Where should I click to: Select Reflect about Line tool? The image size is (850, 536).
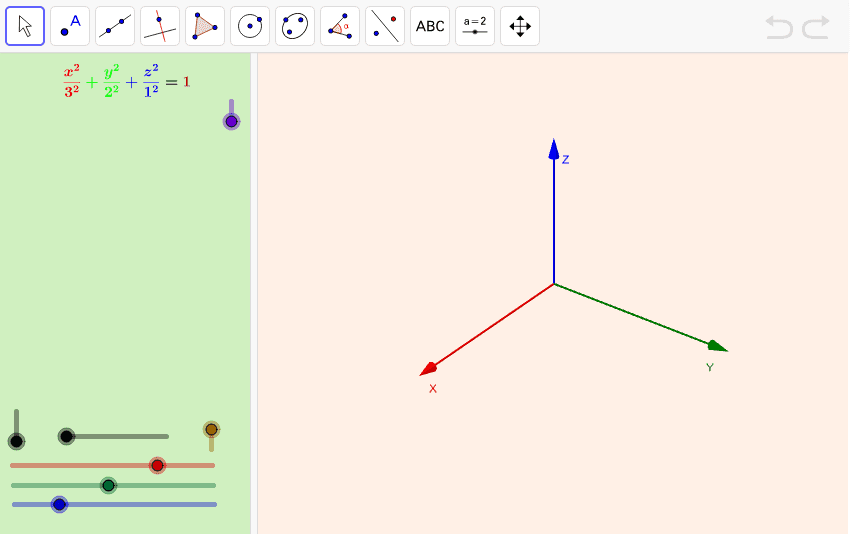click(x=385, y=26)
